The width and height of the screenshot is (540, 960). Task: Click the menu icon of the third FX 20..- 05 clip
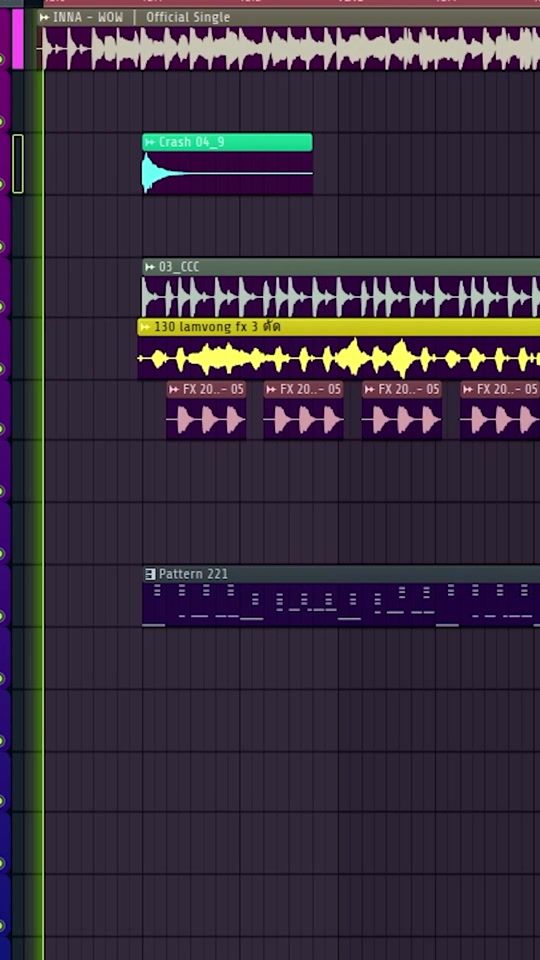pos(370,389)
